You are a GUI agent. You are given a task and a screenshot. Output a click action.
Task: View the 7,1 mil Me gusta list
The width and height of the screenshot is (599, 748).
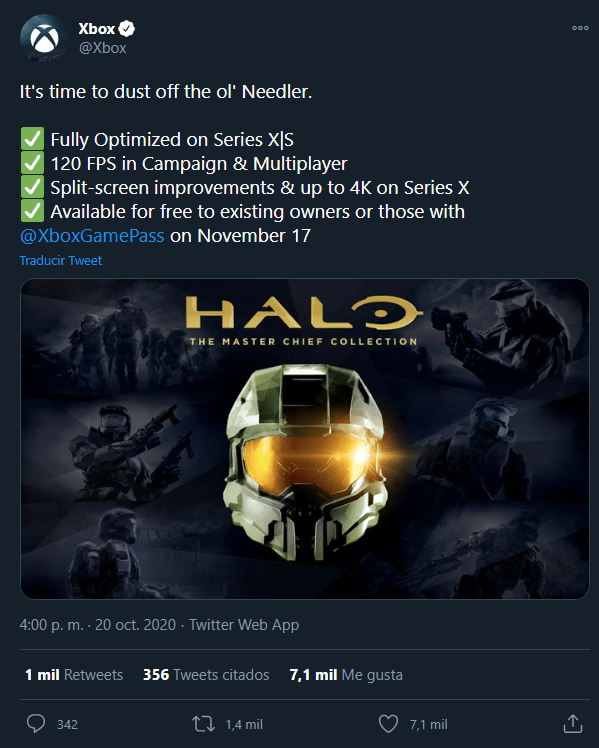click(x=346, y=675)
